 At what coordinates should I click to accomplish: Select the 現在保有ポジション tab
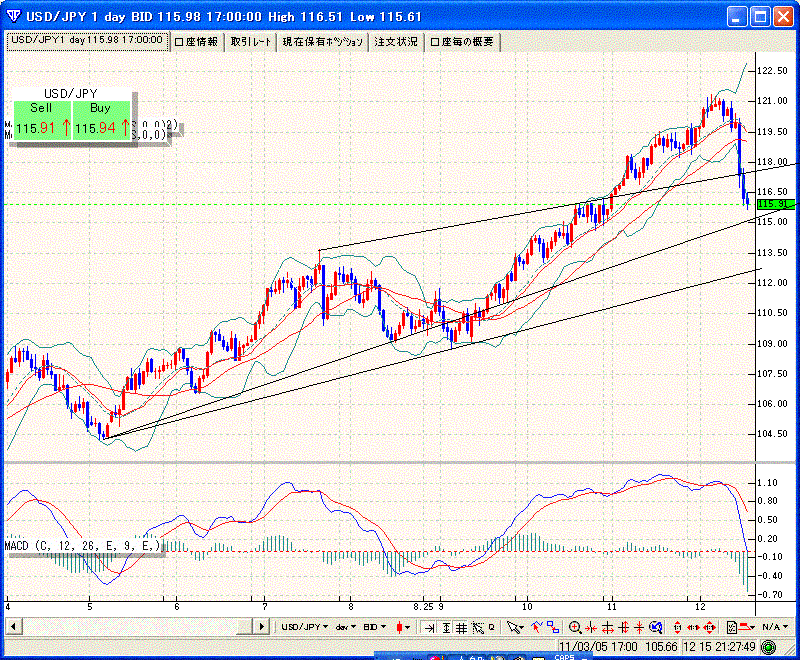coord(323,41)
